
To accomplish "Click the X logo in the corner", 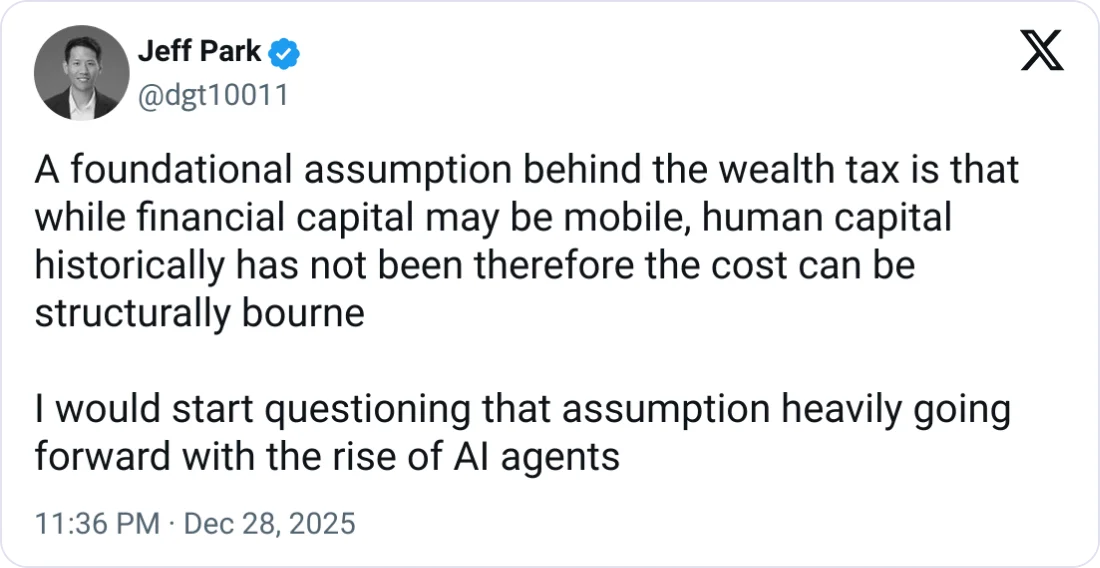I will pyautogui.click(x=1041, y=51).
